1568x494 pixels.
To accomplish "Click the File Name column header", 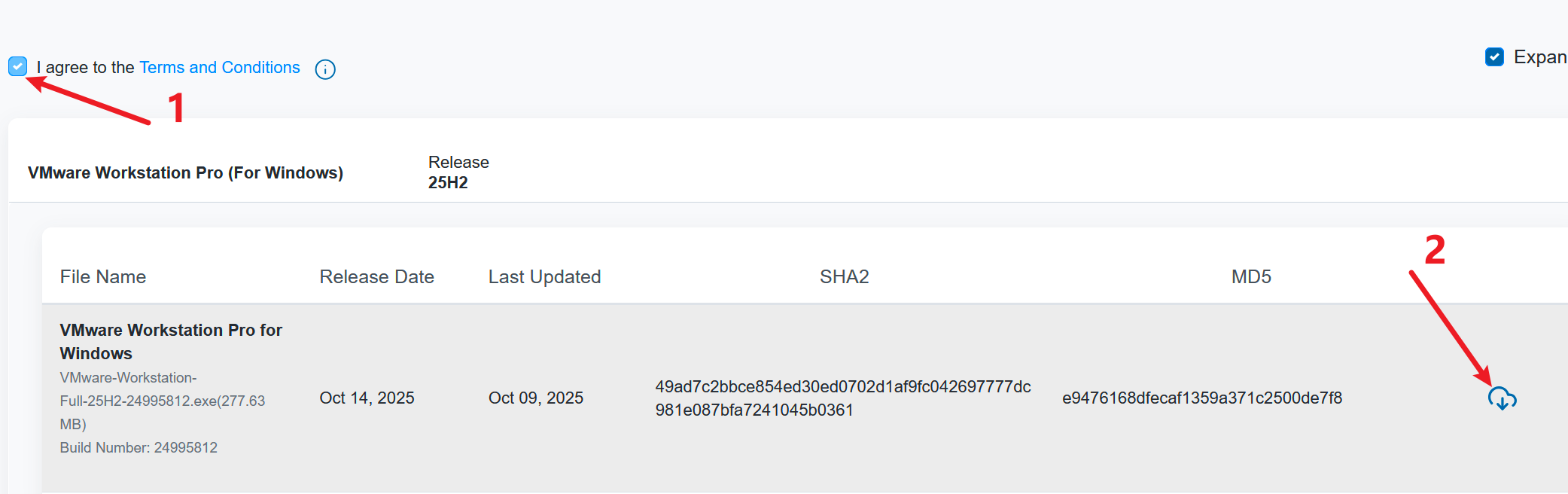I will pos(103,277).
